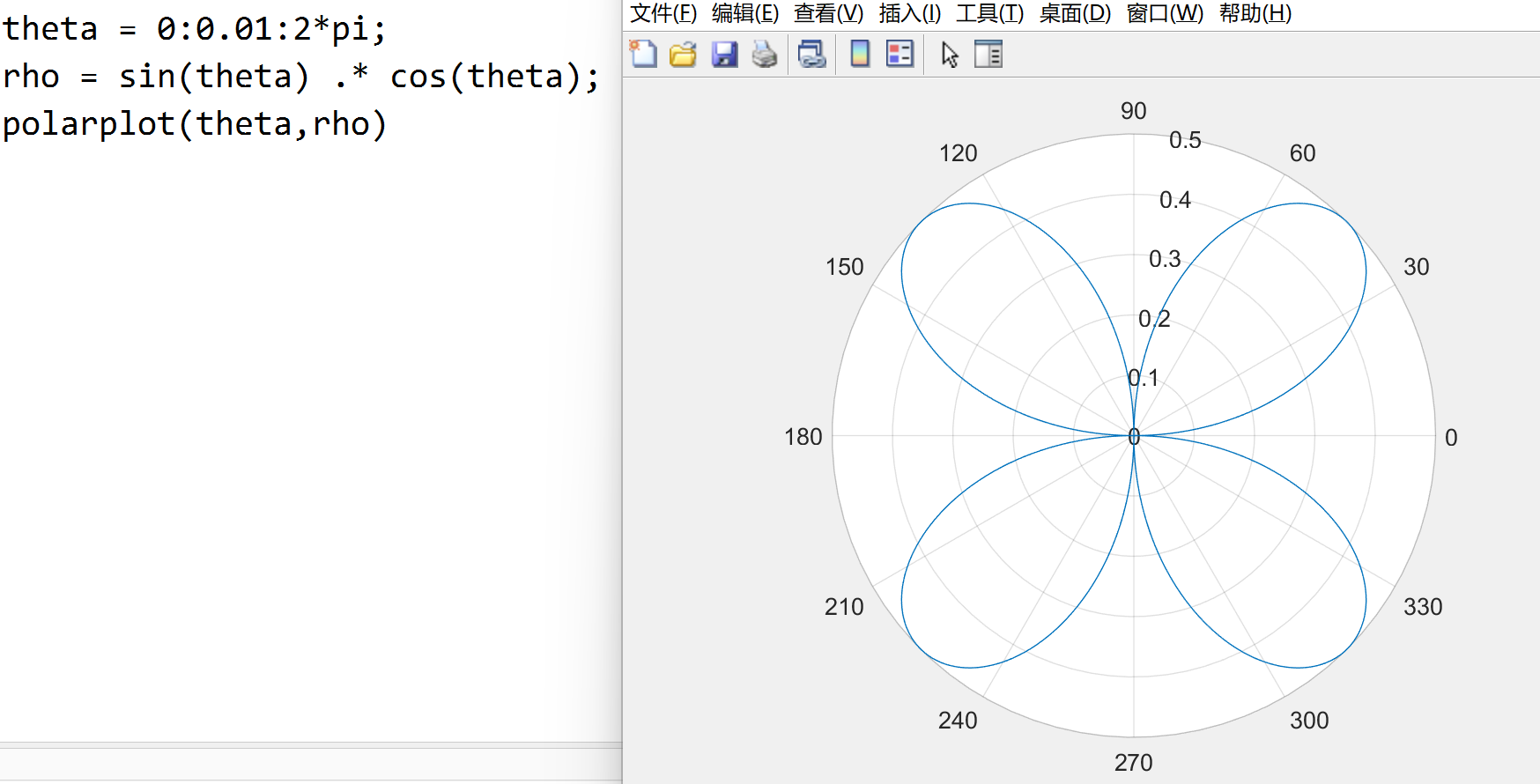Open the 桌面(D) menu
1540x784 pixels.
tap(1075, 13)
